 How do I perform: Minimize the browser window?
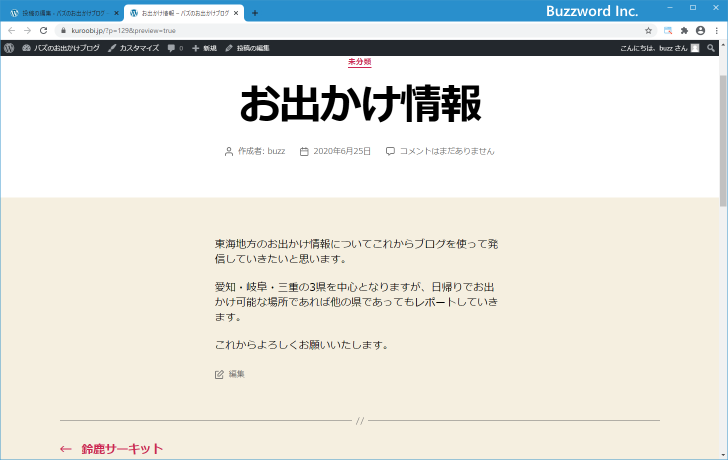tap(670, 7)
